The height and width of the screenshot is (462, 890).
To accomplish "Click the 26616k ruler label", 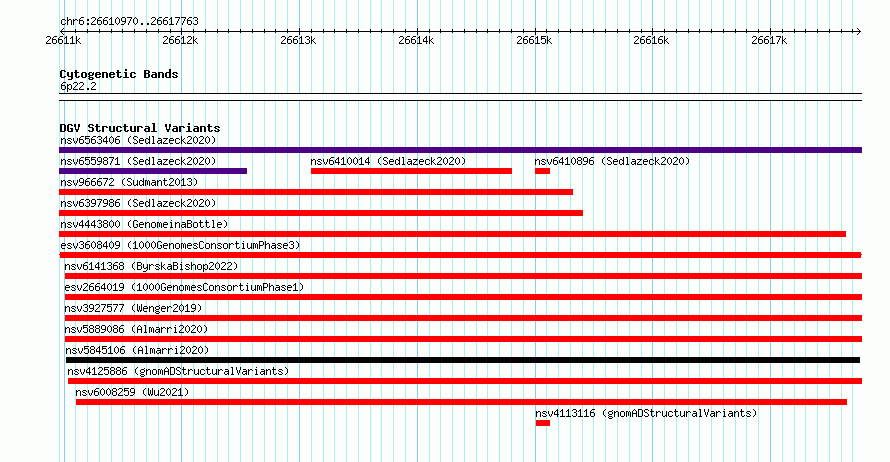I will coord(651,40).
